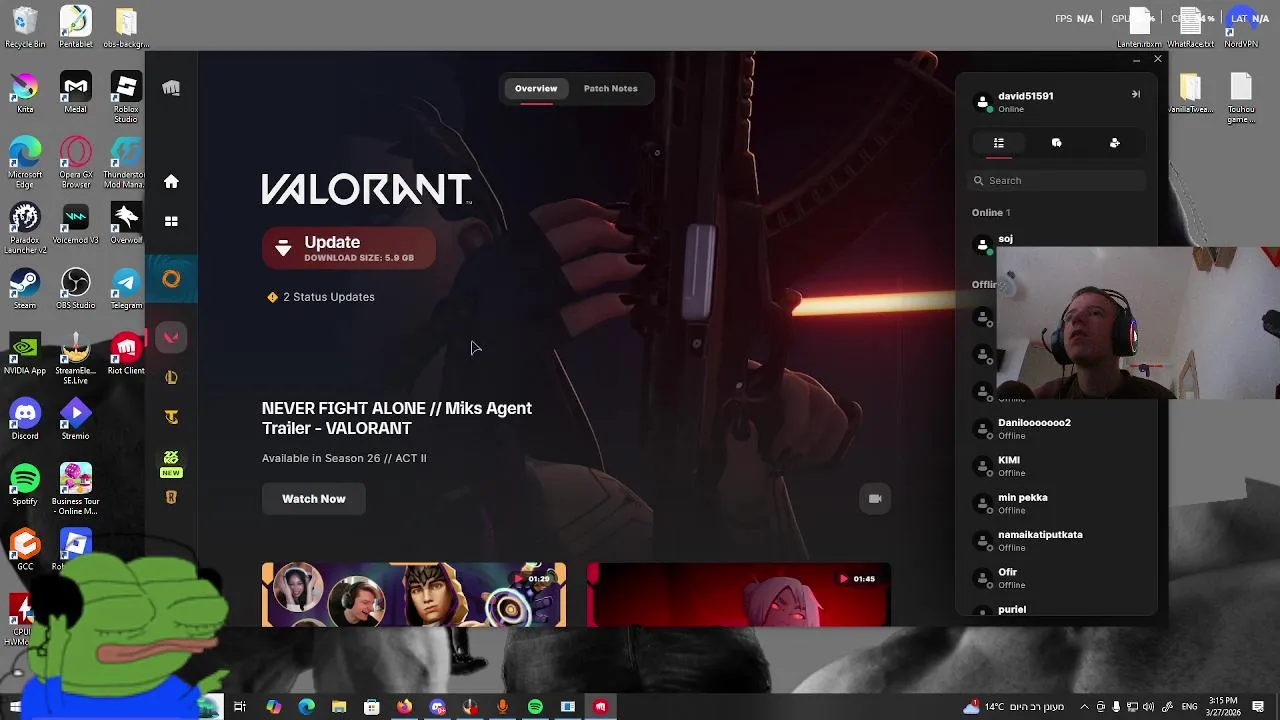1280x720 pixels.
Task: Click the Miks Agent Trailer headline
Action: [x=397, y=418]
